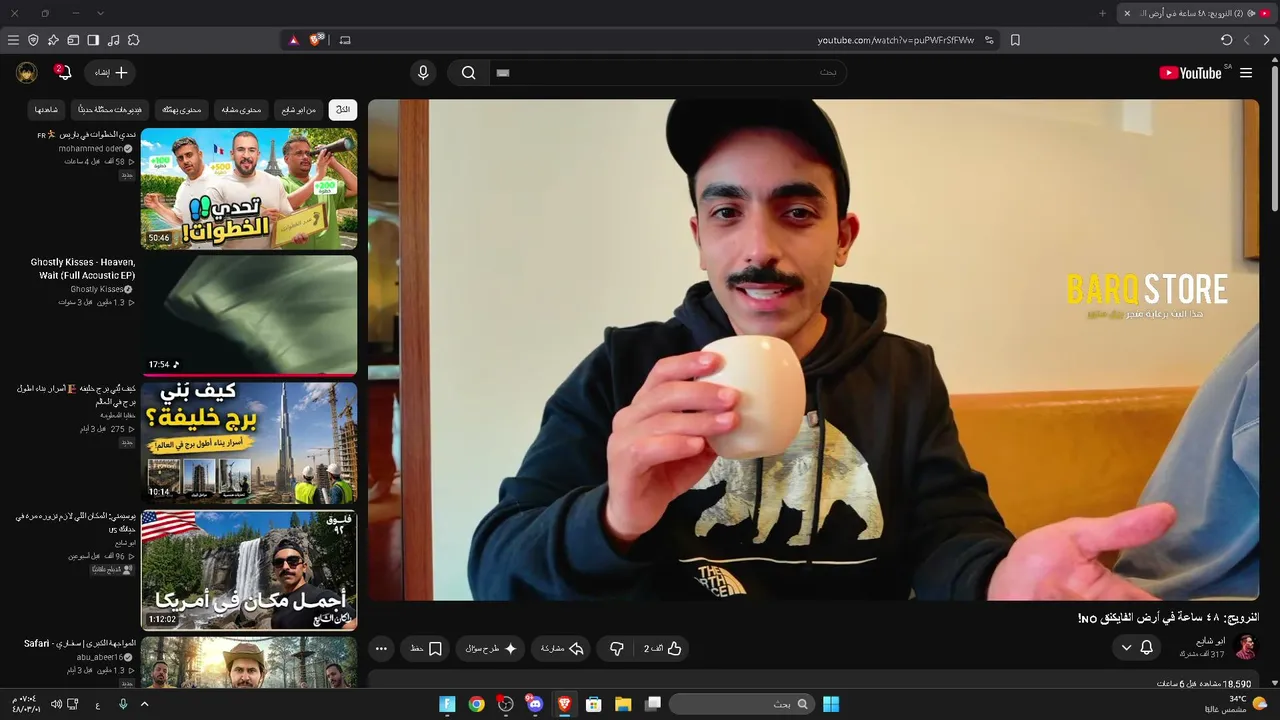The image size is (1280, 720).
Task: Select the 'من أبو شايع' filter chip
Action: click(x=299, y=109)
